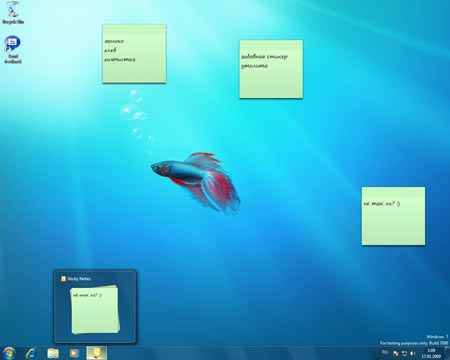Screen dimensions: 450x360
Task: Select the two-line sticky note at top center
Action: point(271,69)
